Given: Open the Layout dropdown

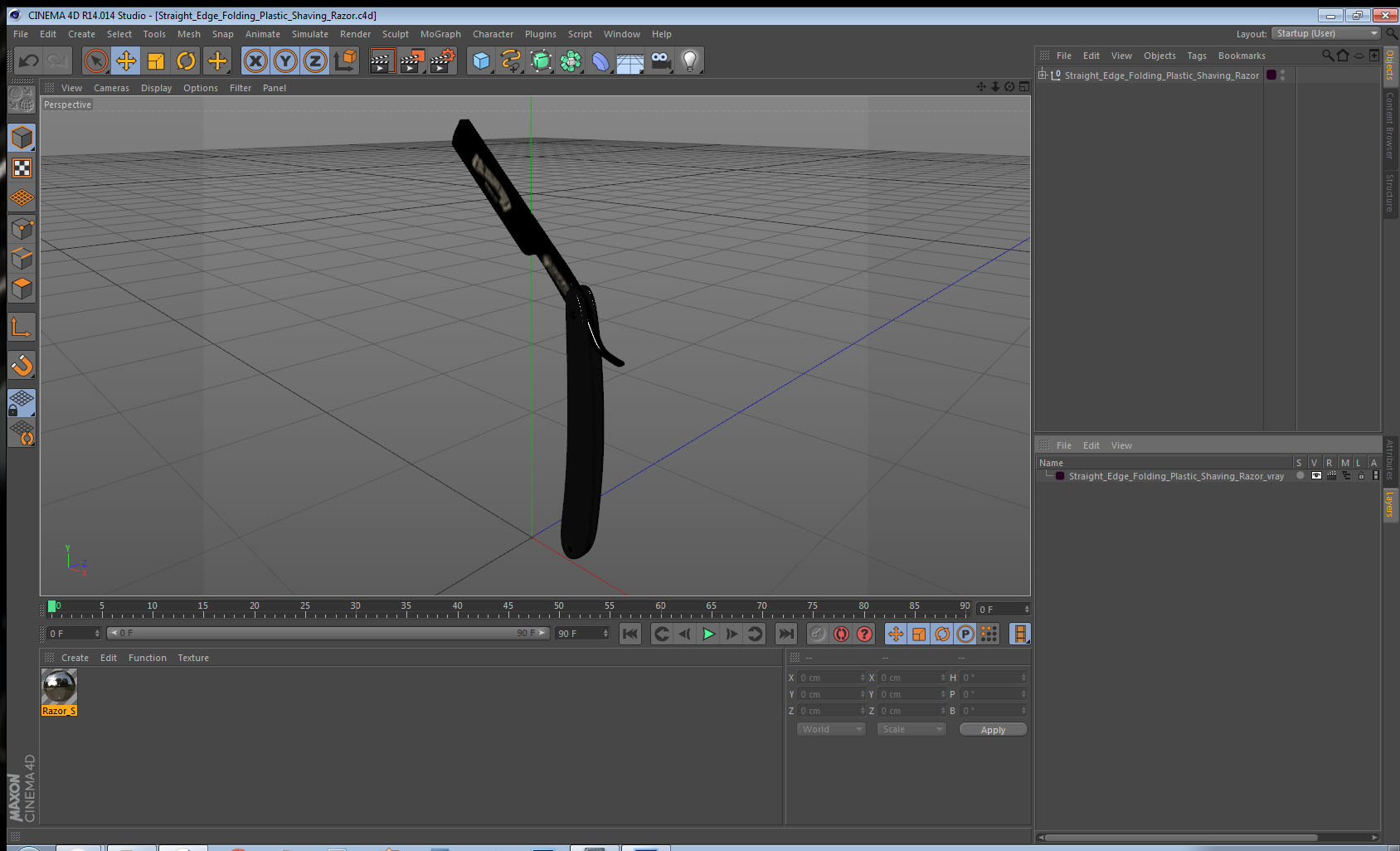Looking at the screenshot, I should pos(1325,34).
